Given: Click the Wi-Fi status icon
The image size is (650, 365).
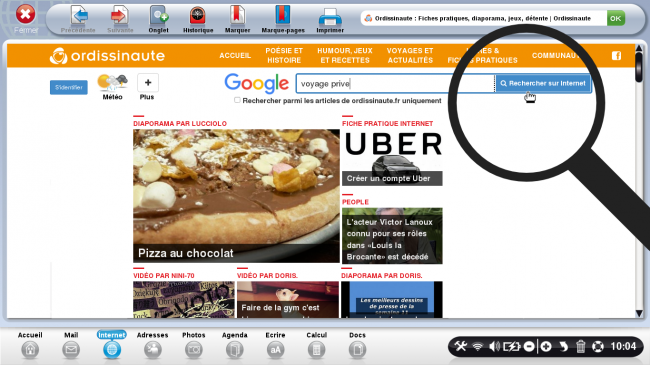Looking at the screenshot, I should [x=478, y=346].
